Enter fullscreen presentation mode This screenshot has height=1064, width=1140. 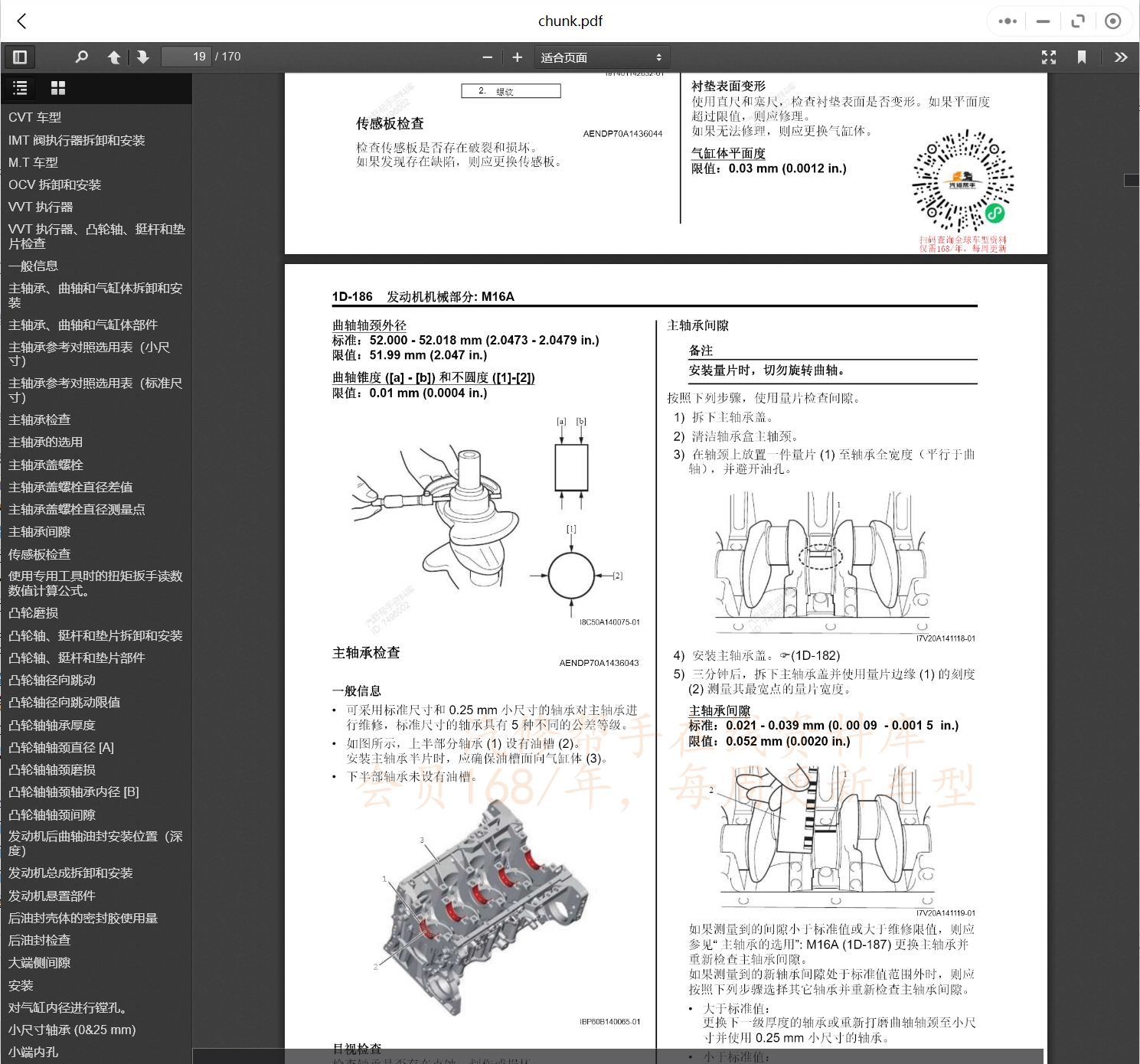pos(1048,57)
